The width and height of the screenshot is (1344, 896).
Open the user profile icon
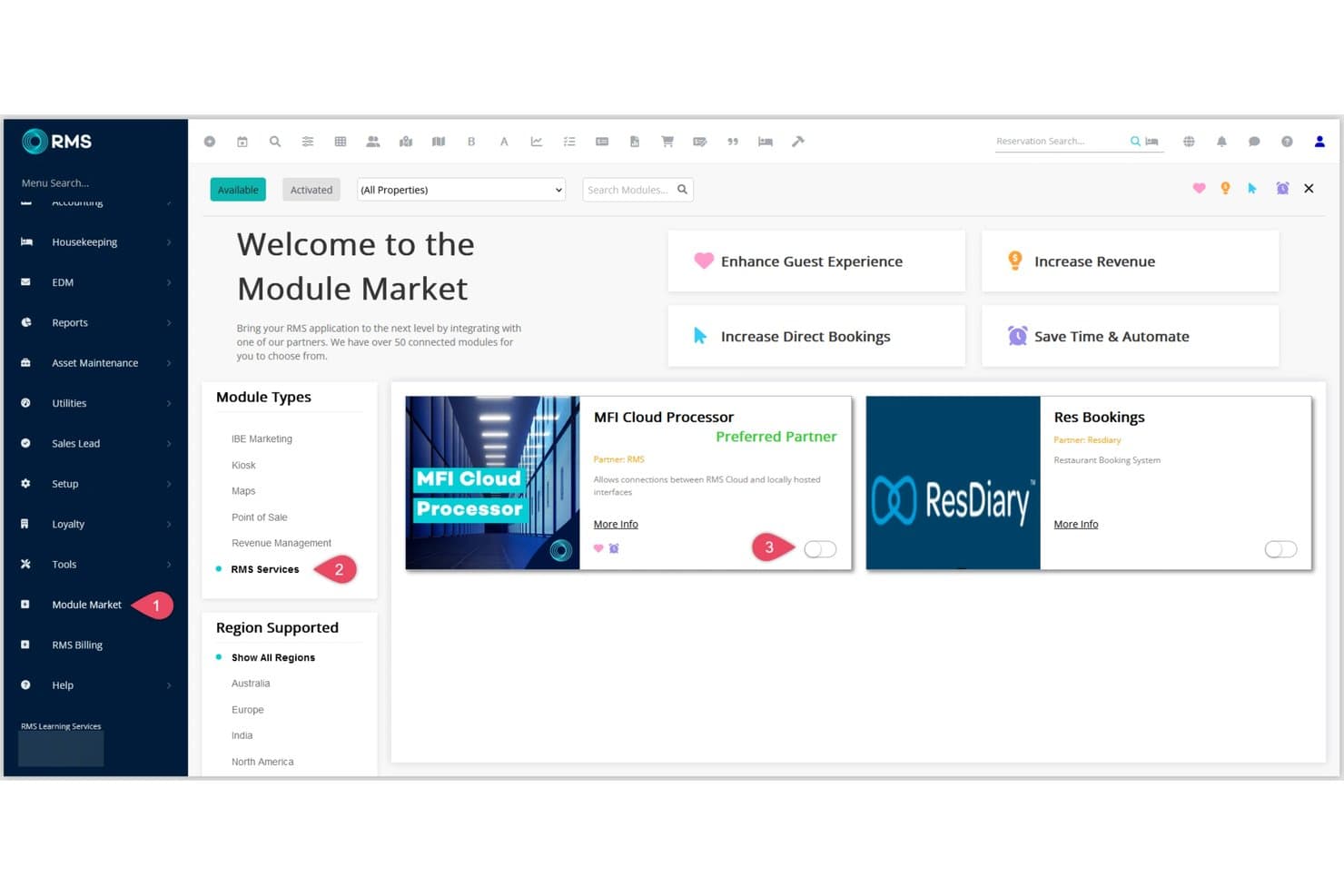coord(1319,142)
